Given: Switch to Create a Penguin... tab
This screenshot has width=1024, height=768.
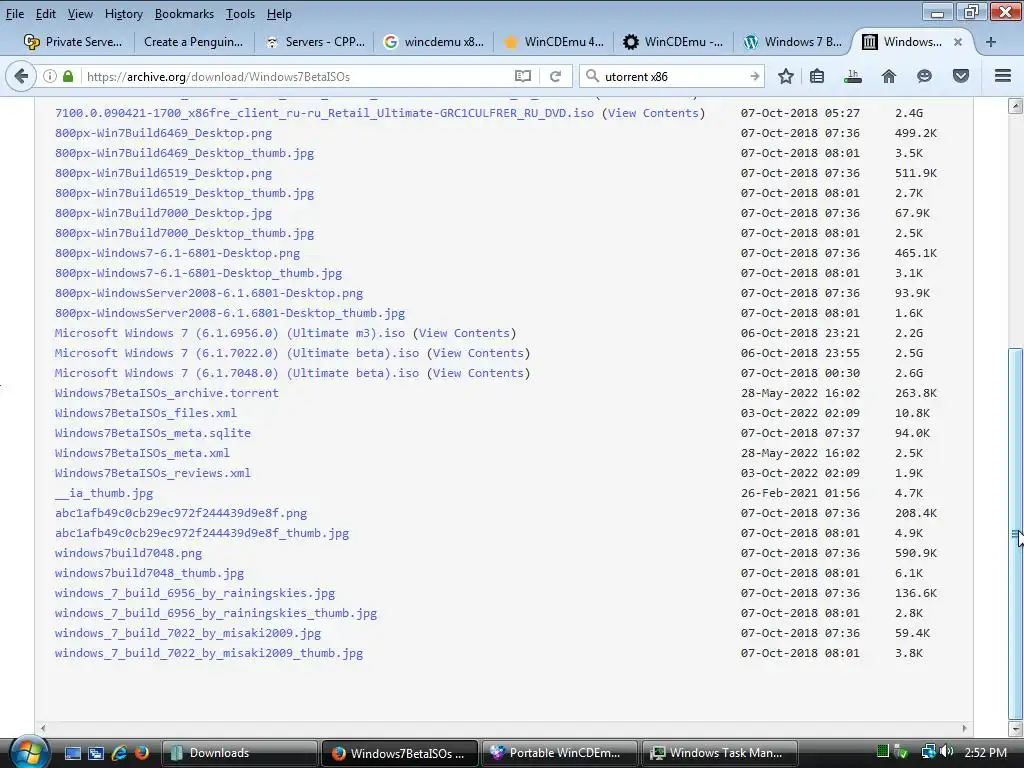Looking at the screenshot, I should (x=193, y=42).
